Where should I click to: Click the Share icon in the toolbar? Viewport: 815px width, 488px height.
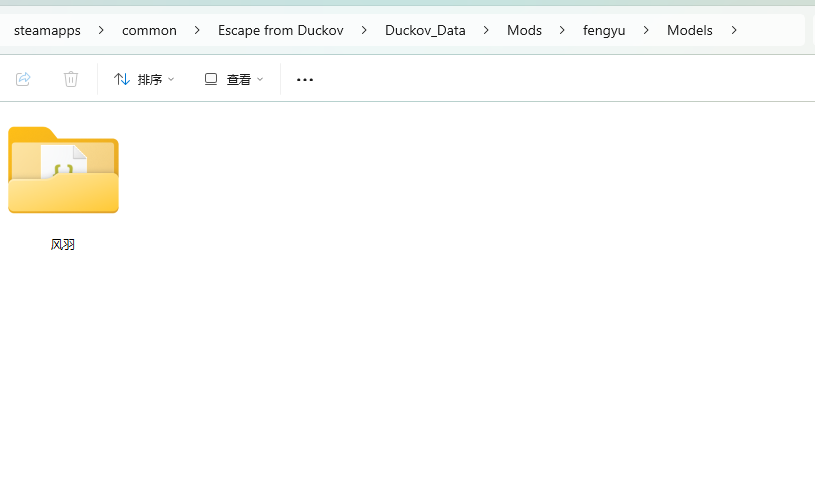(23, 79)
